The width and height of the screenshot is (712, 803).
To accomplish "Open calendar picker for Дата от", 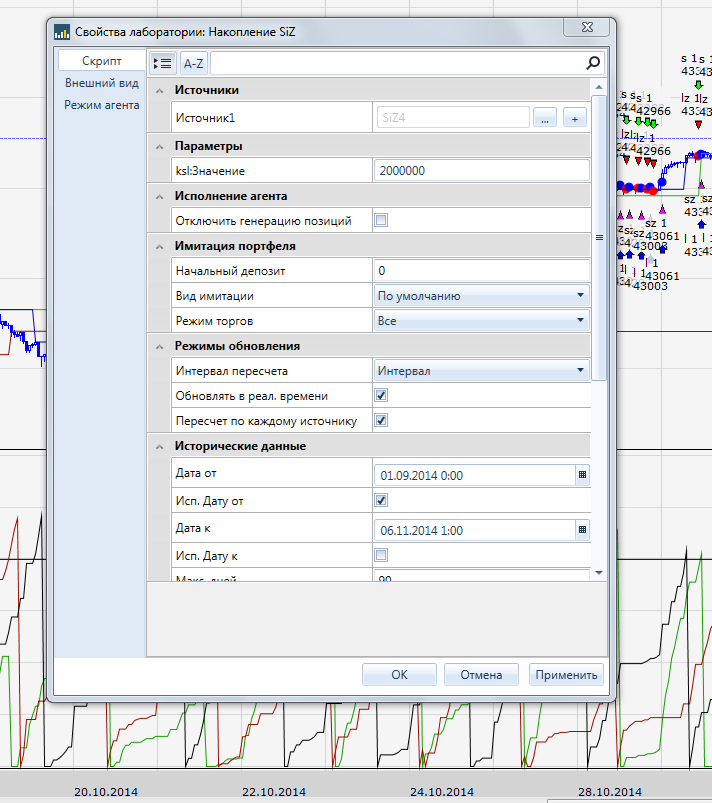I will 582,475.
